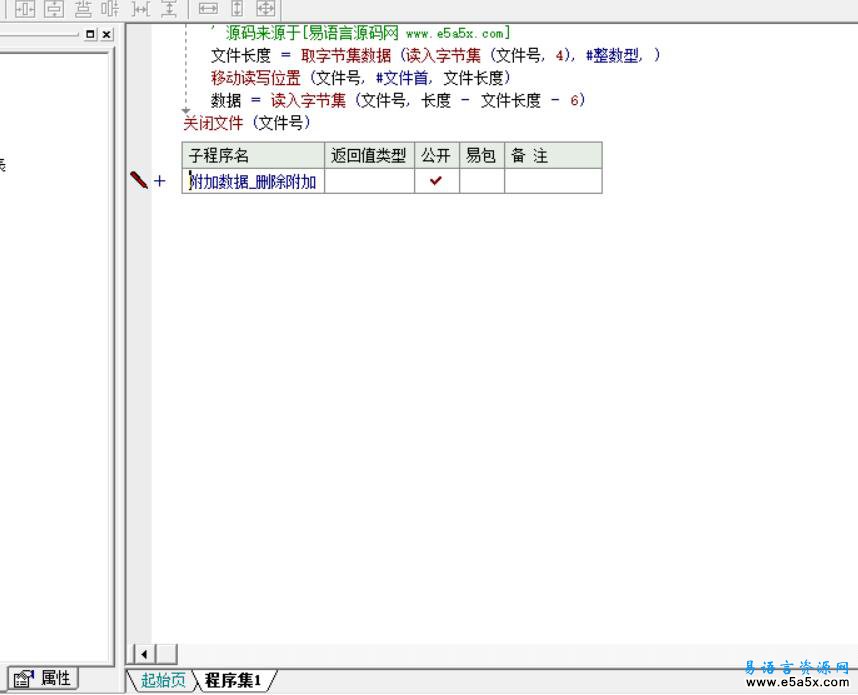
Task: Click the center vertically in window icon
Action: point(54,9)
